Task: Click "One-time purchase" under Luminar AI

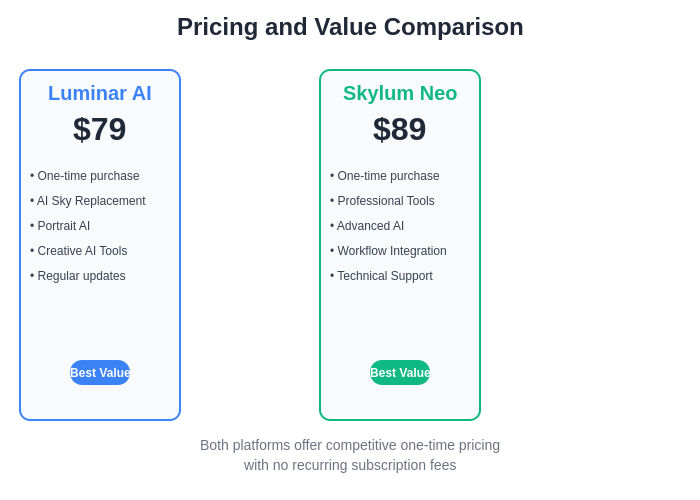Action: (85, 176)
